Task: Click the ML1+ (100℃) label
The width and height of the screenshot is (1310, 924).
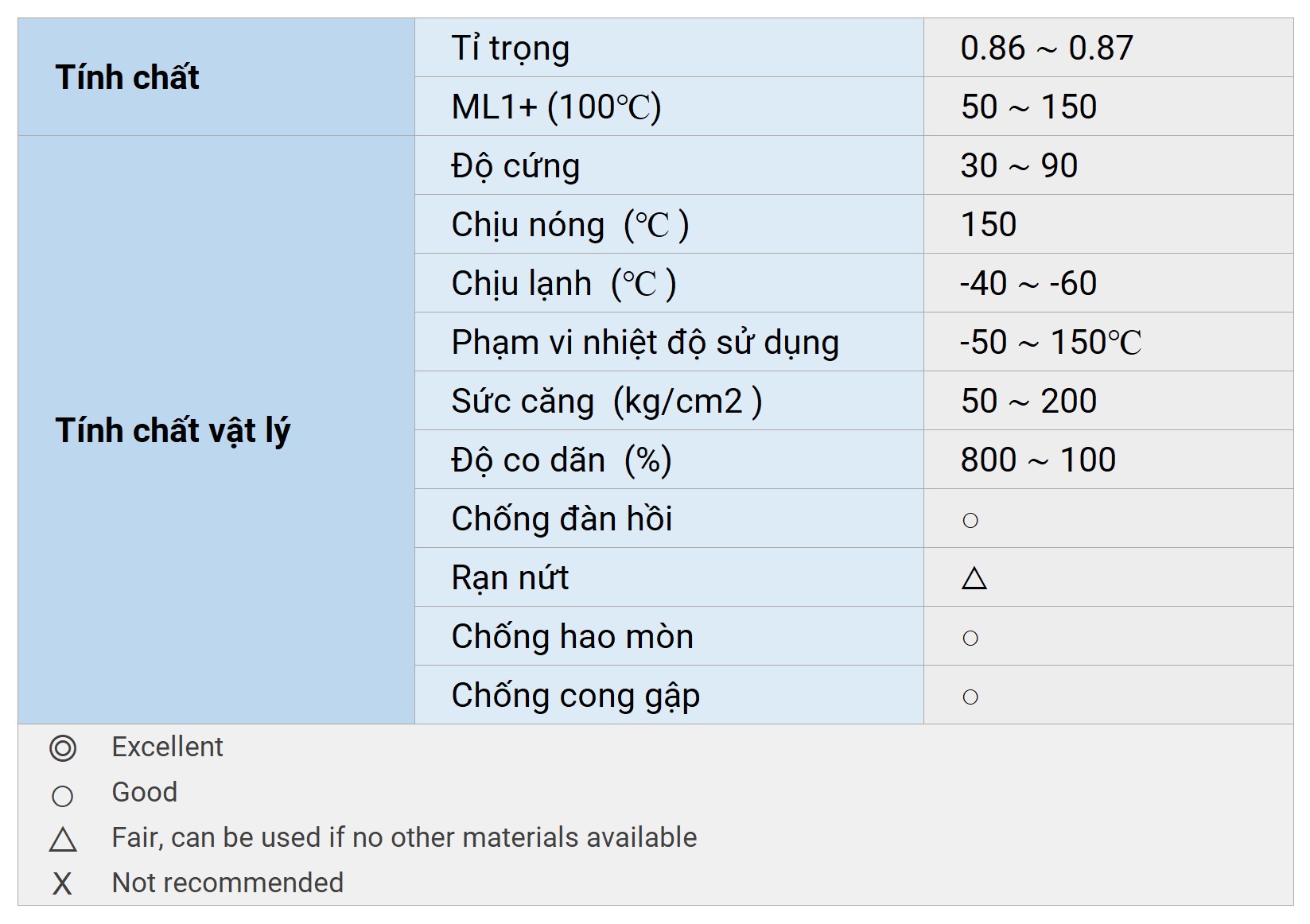Action: tap(556, 107)
